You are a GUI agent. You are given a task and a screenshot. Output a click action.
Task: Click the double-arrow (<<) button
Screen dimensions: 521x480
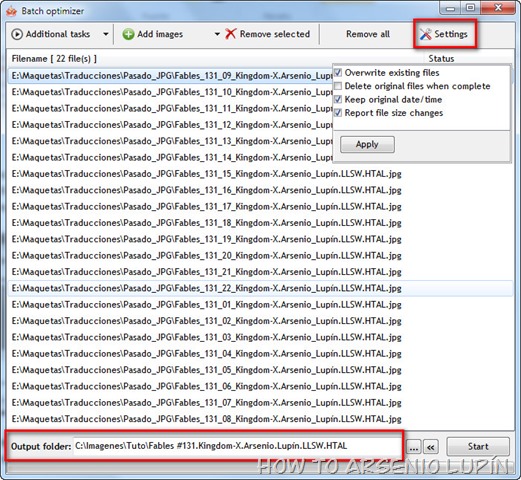431,447
